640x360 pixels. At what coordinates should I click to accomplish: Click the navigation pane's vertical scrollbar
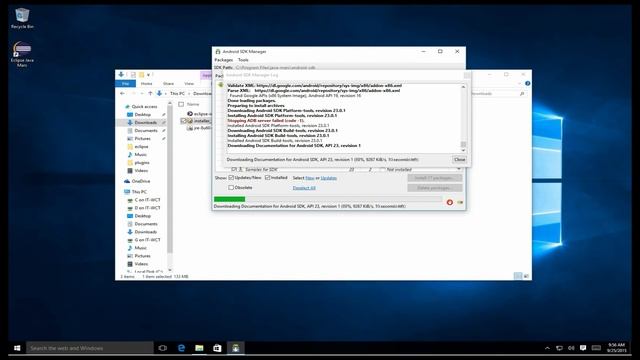click(170, 180)
